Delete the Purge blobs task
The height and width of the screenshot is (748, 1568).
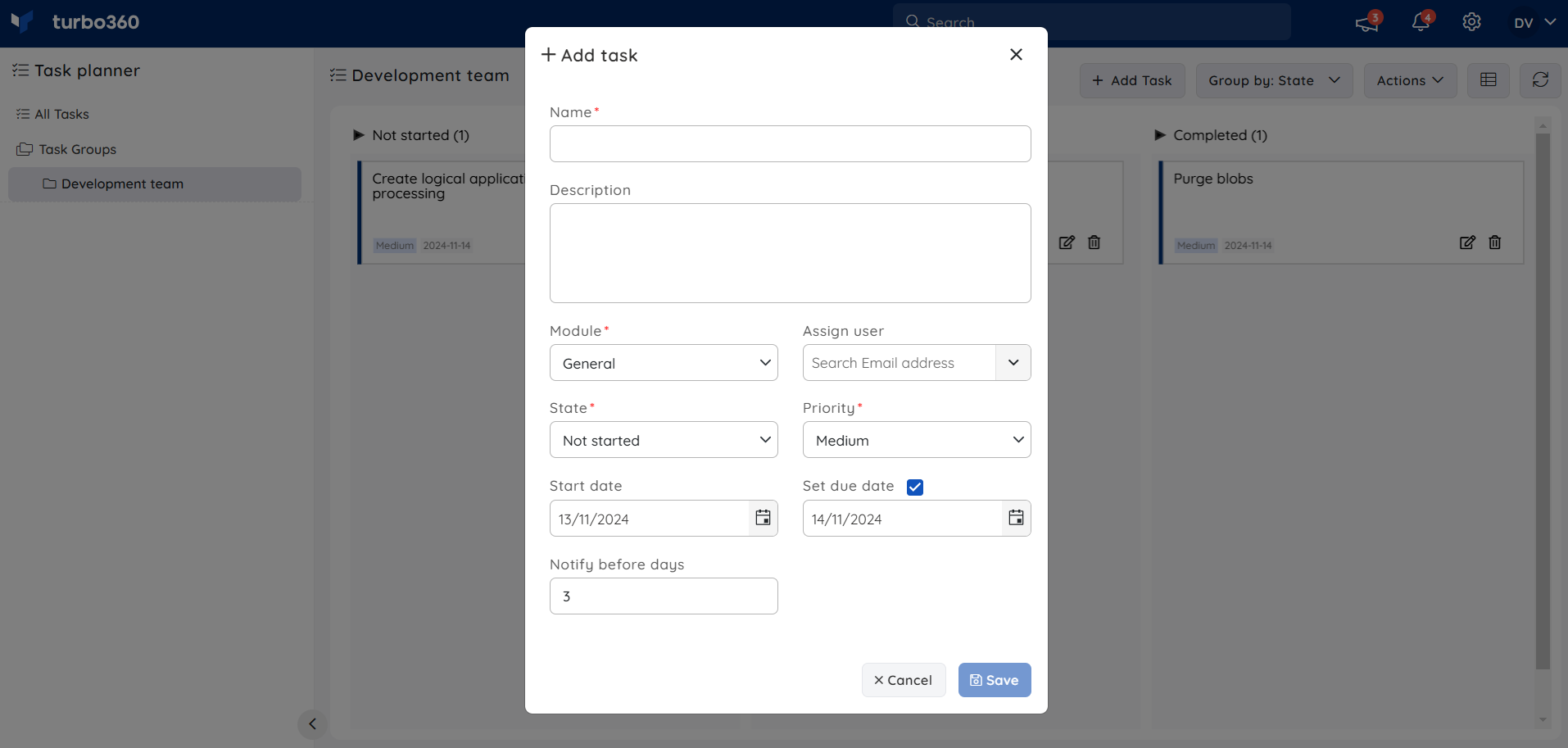coord(1495,243)
